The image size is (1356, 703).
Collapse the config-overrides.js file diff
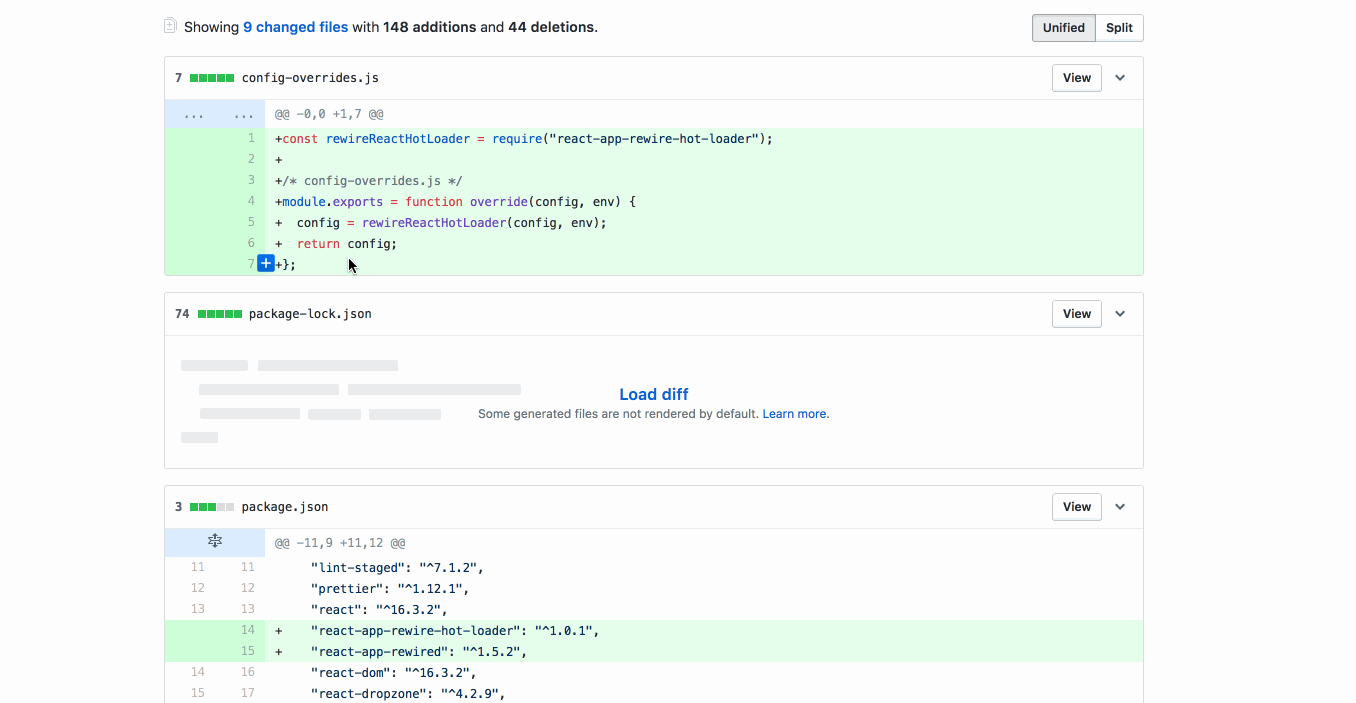pos(1120,78)
